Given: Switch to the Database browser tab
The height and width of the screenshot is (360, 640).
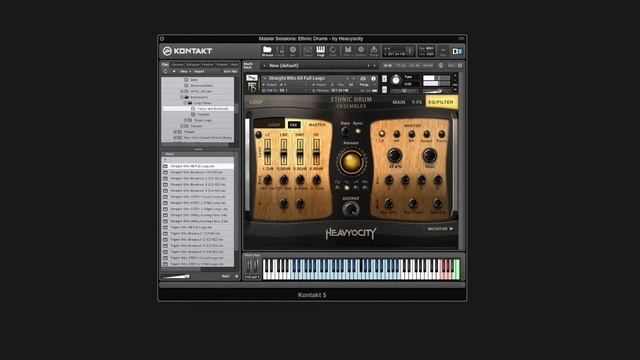Looking at the screenshot, I should [193, 64].
